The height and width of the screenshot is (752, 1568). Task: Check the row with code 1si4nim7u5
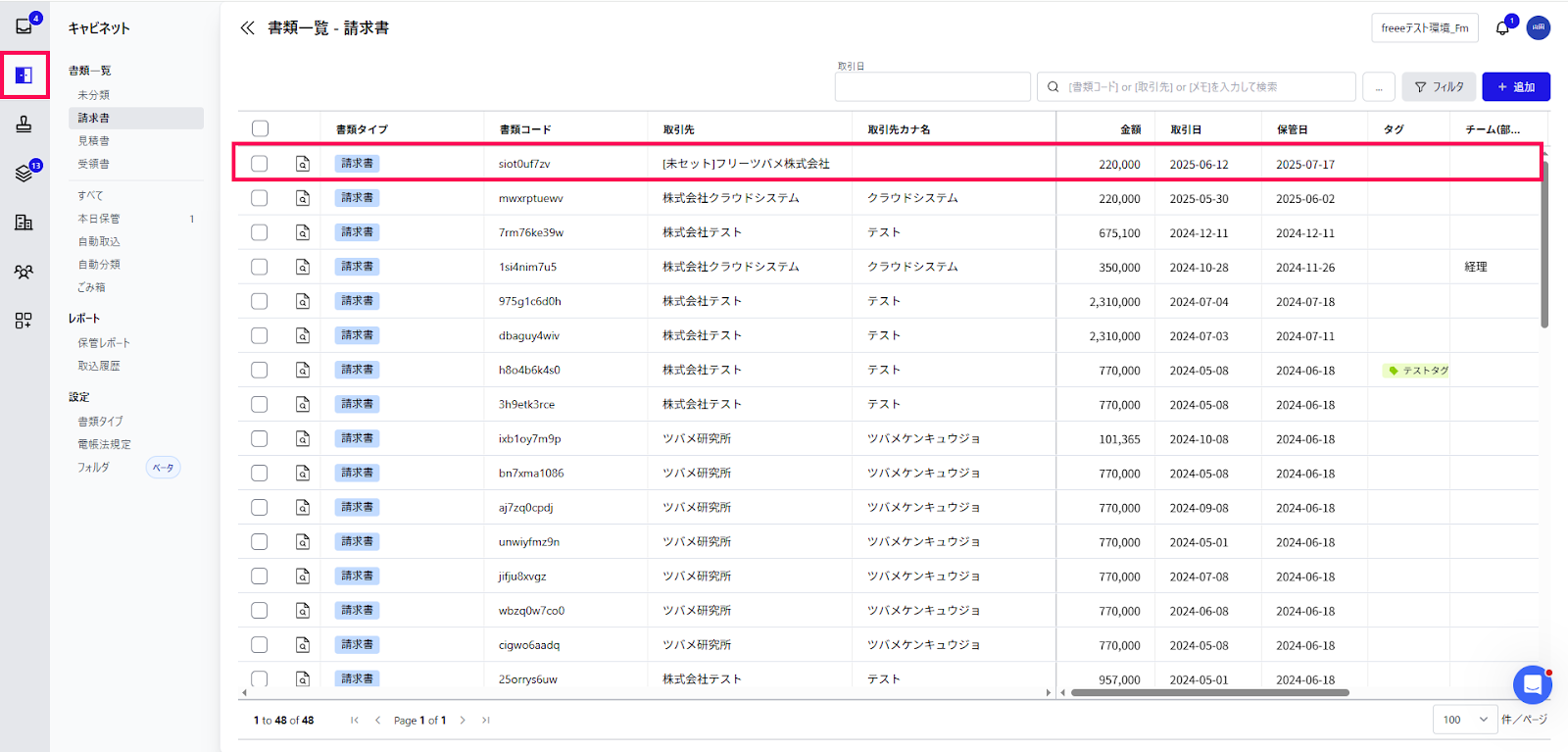(x=260, y=267)
